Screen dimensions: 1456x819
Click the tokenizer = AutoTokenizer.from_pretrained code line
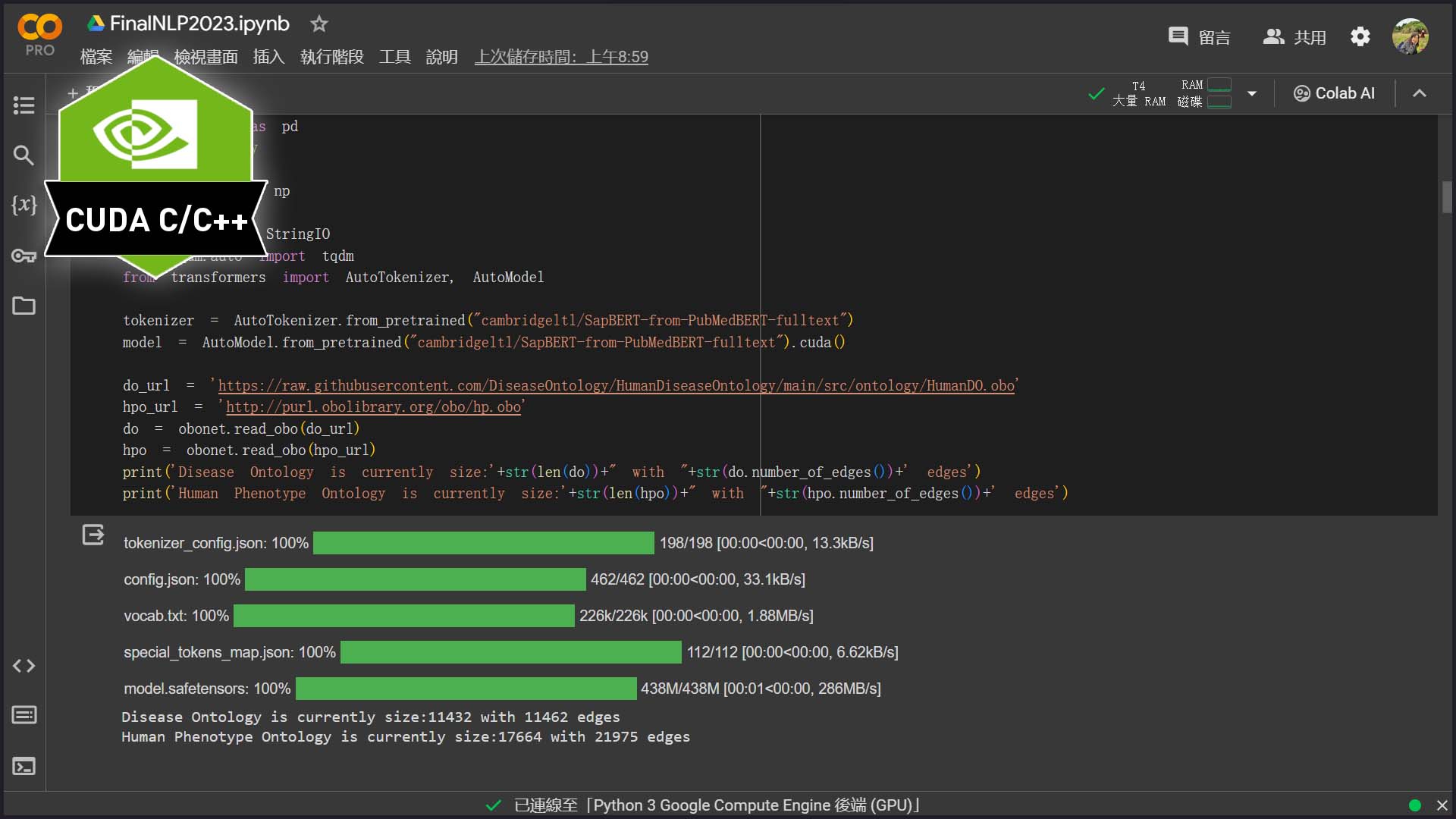[x=488, y=320]
